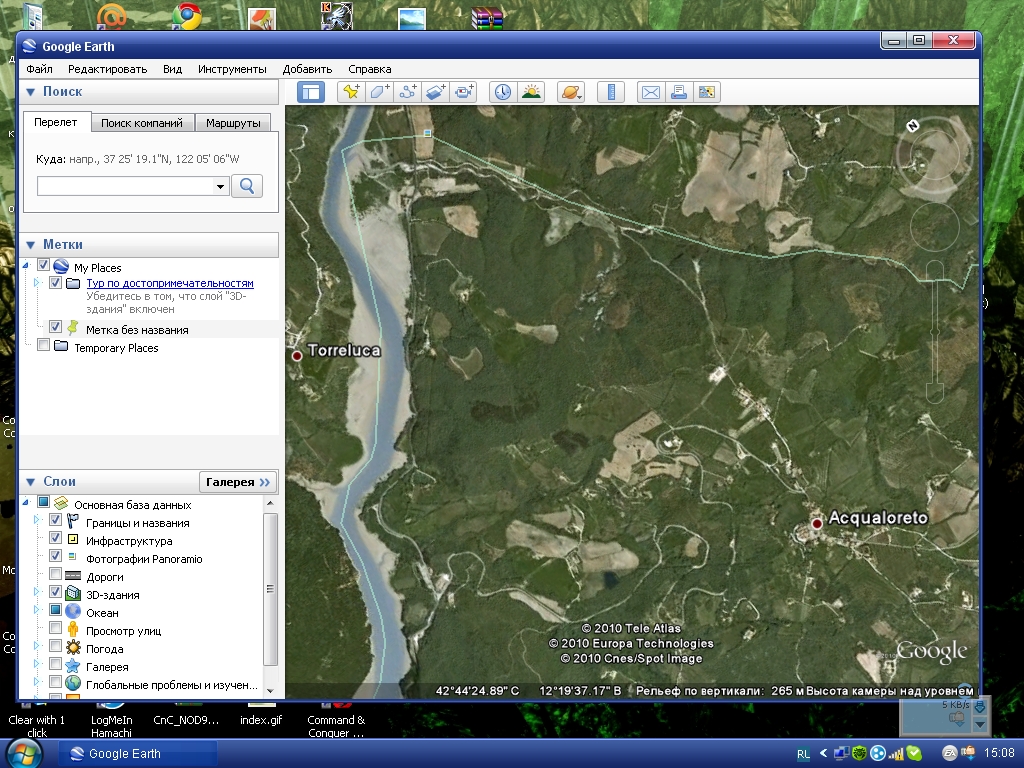Show historical imagery clock icon

click(x=502, y=92)
